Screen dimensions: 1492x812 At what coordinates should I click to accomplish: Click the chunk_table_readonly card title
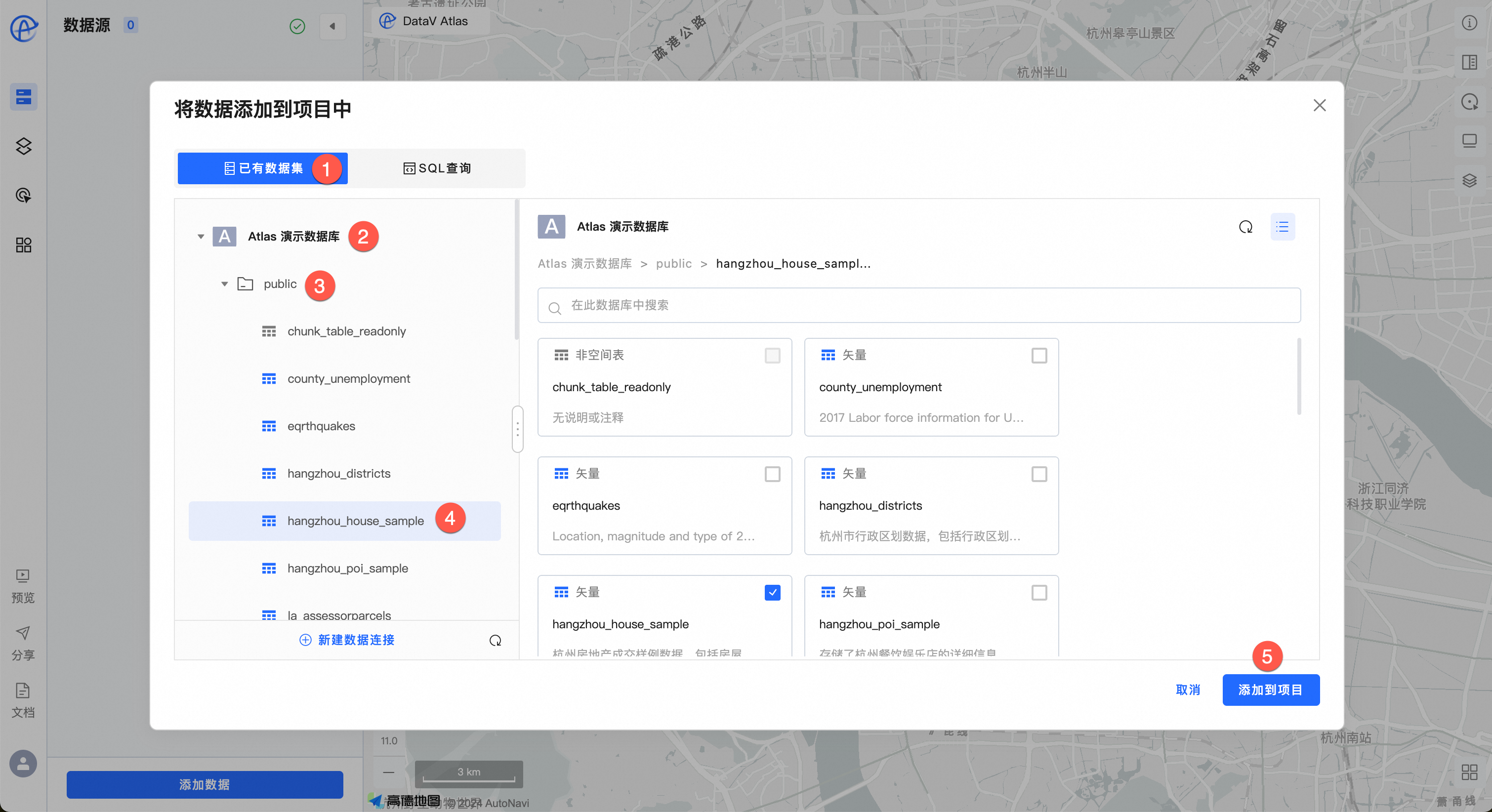[x=611, y=387]
